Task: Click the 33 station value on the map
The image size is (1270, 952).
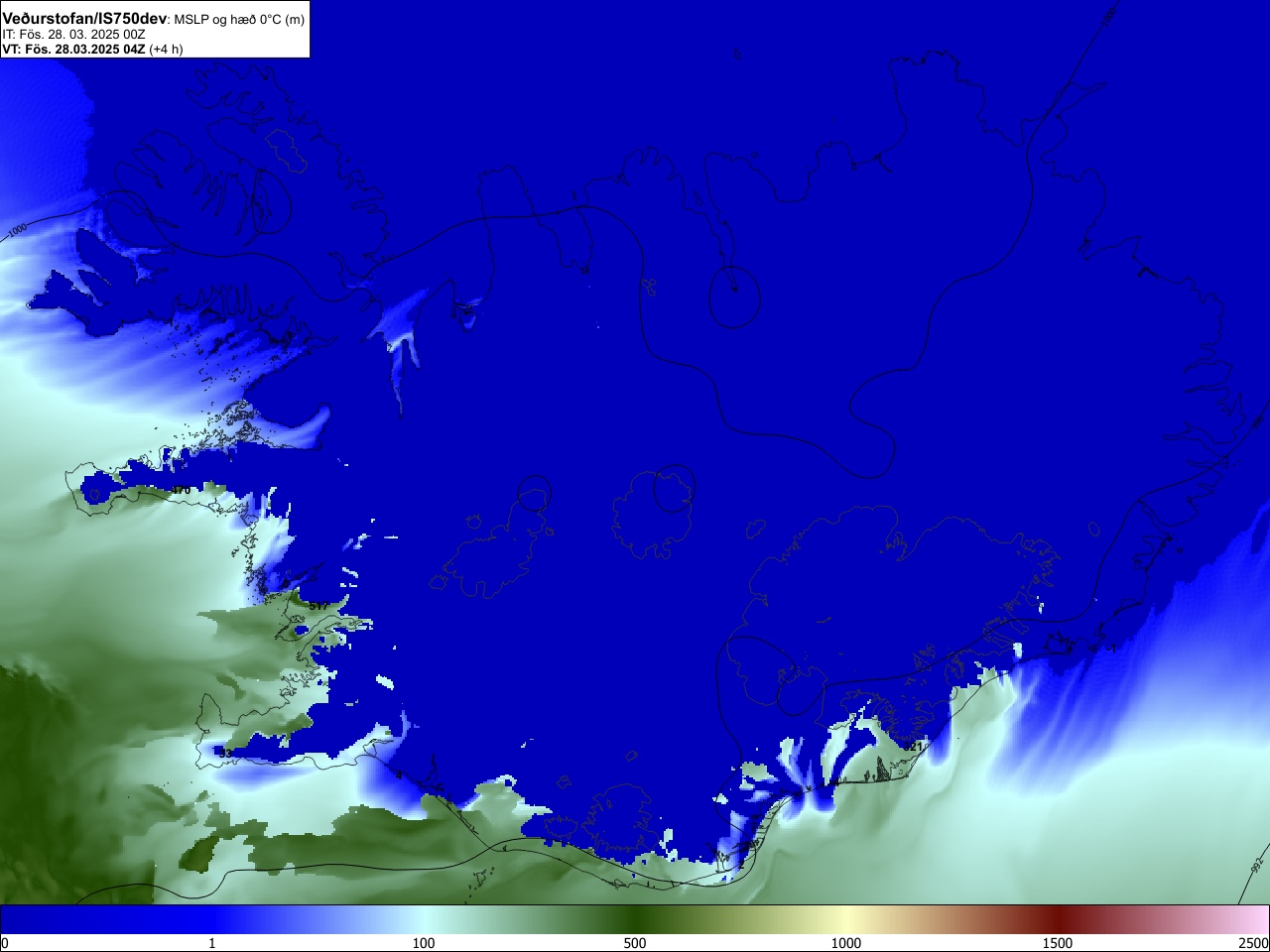Action: [225, 754]
